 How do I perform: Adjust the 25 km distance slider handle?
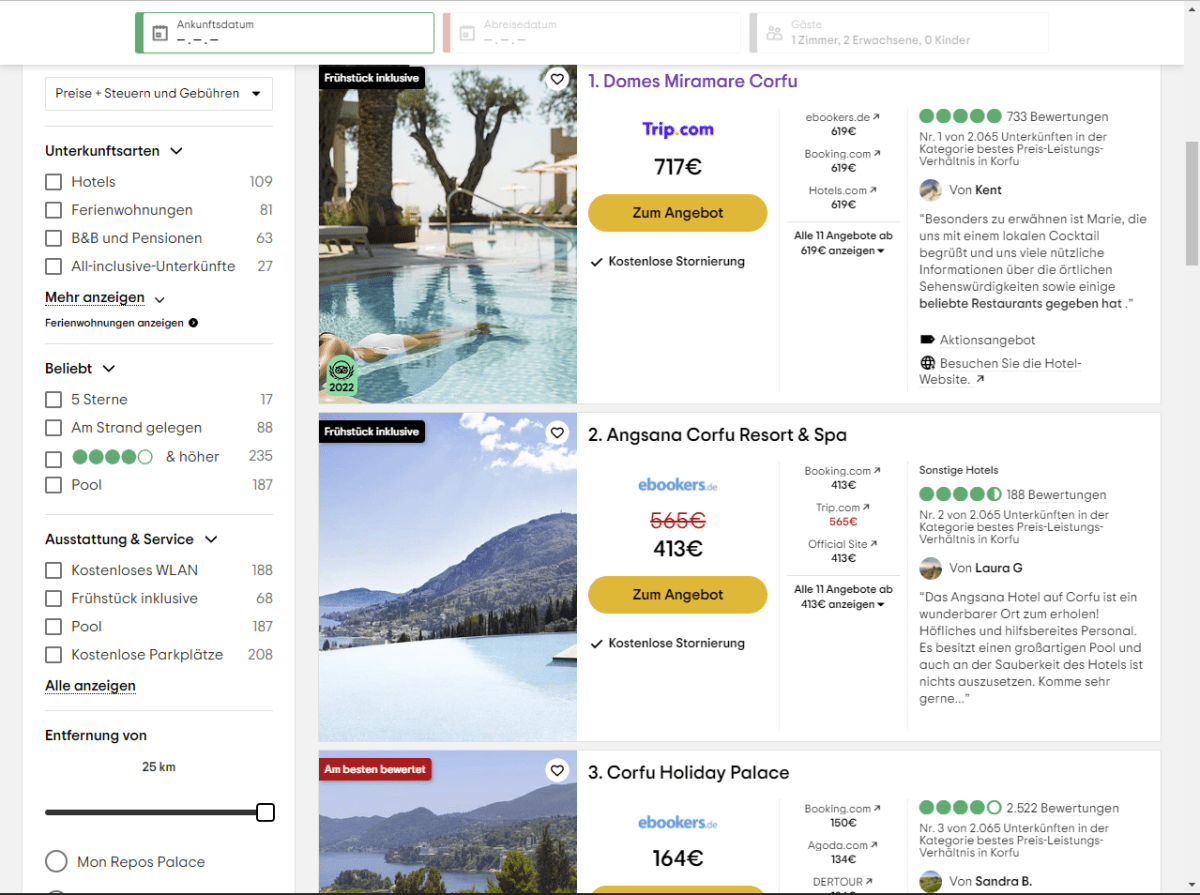265,812
